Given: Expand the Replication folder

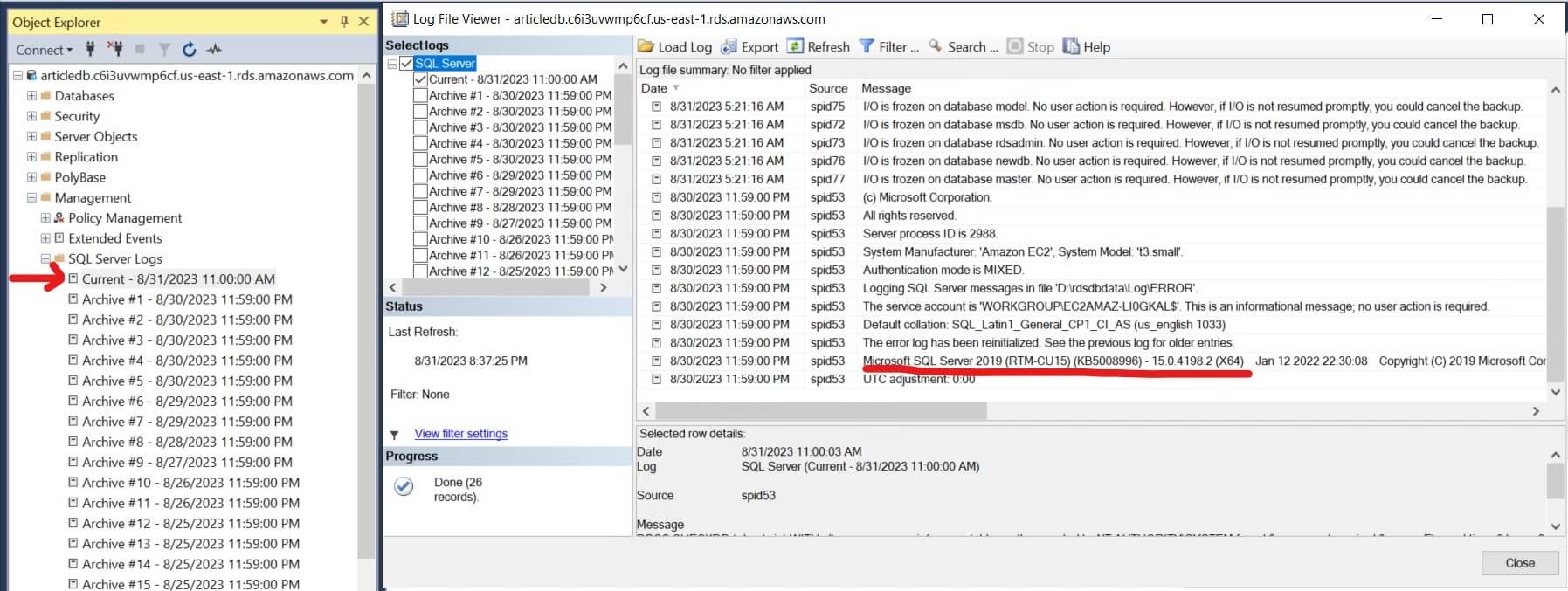Looking at the screenshot, I should coord(31,157).
